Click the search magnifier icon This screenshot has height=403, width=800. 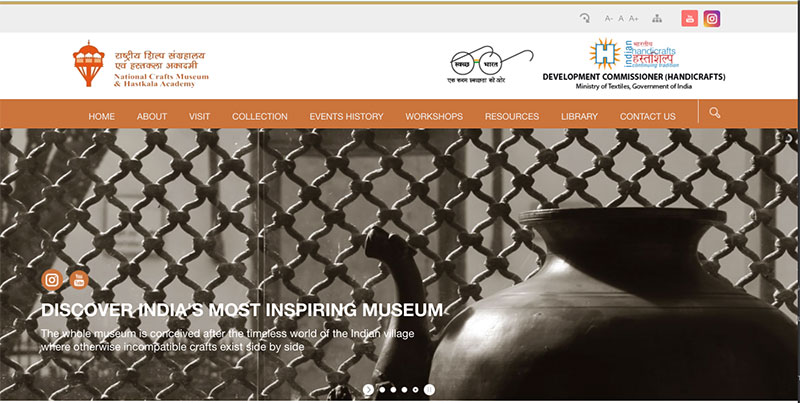pyautogui.click(x=715, y=113)
